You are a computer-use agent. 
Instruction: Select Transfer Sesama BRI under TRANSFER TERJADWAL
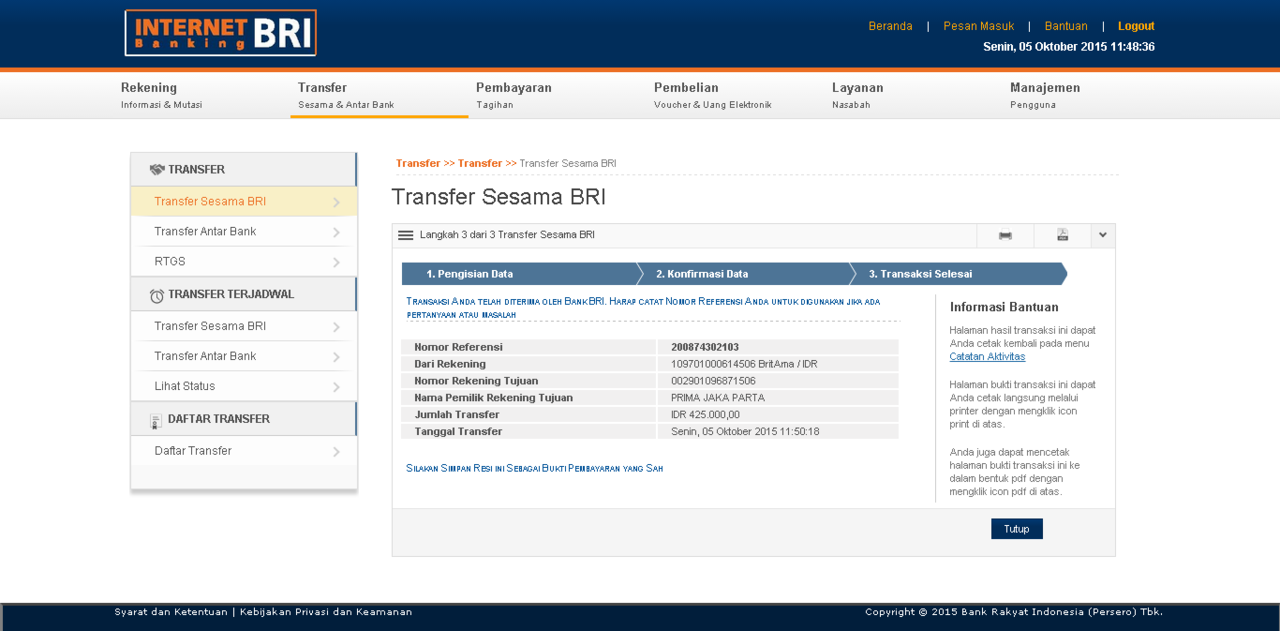[243, 326]
